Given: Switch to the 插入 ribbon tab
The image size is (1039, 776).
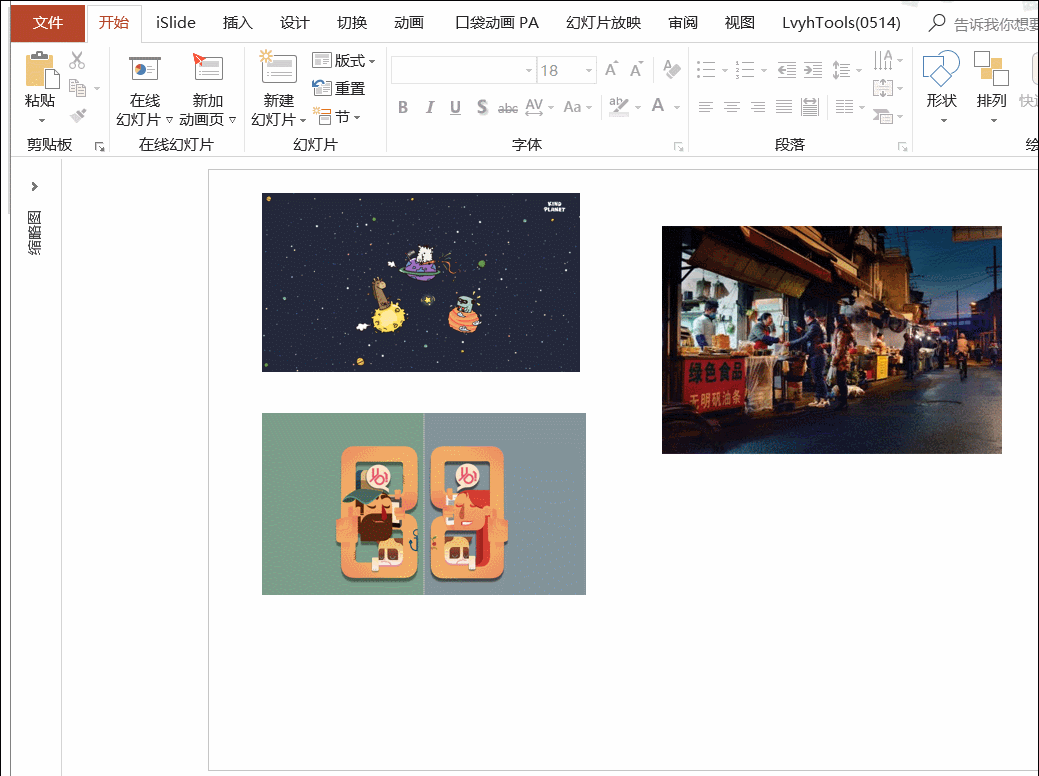Looking at the screenshot, I should tap(237, 23).
